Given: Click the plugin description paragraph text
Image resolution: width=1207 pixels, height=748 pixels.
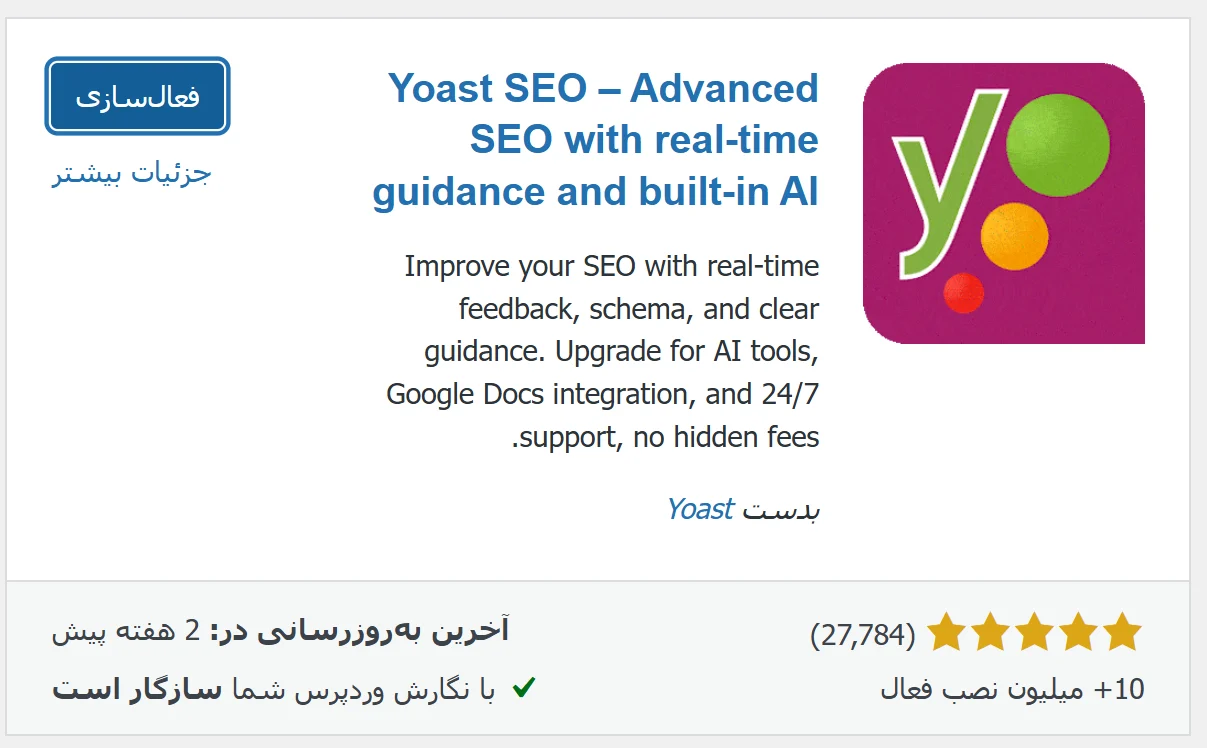Looking at the screenshot, I should (603, 351).
